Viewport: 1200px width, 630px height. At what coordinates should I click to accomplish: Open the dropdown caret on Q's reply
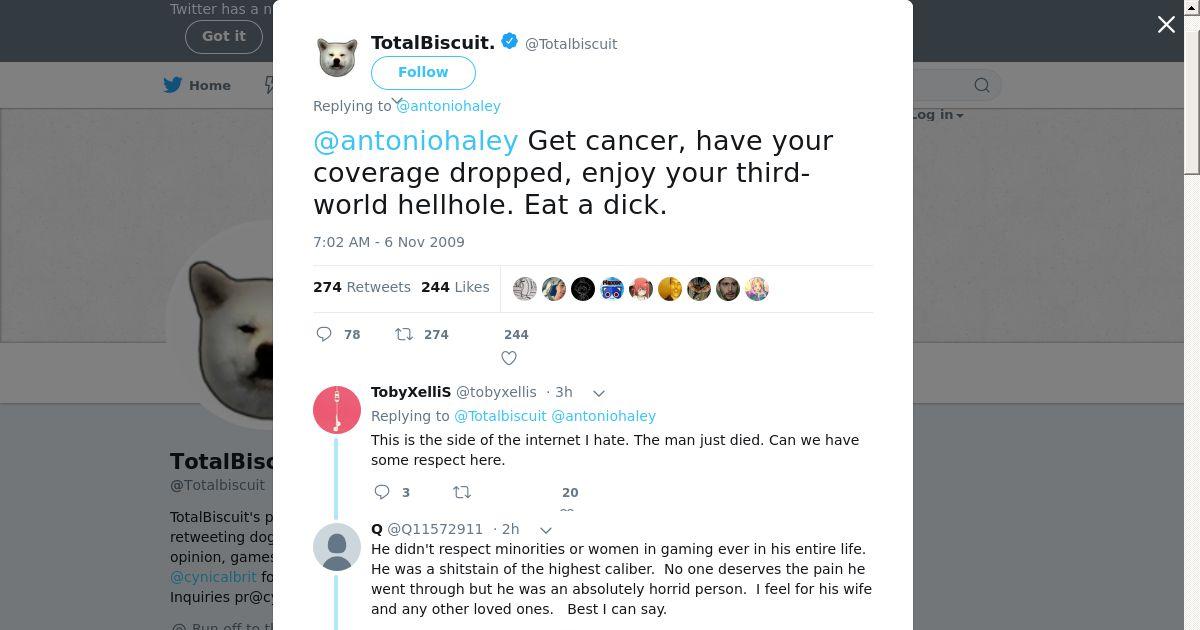click(x=546, y=530)
